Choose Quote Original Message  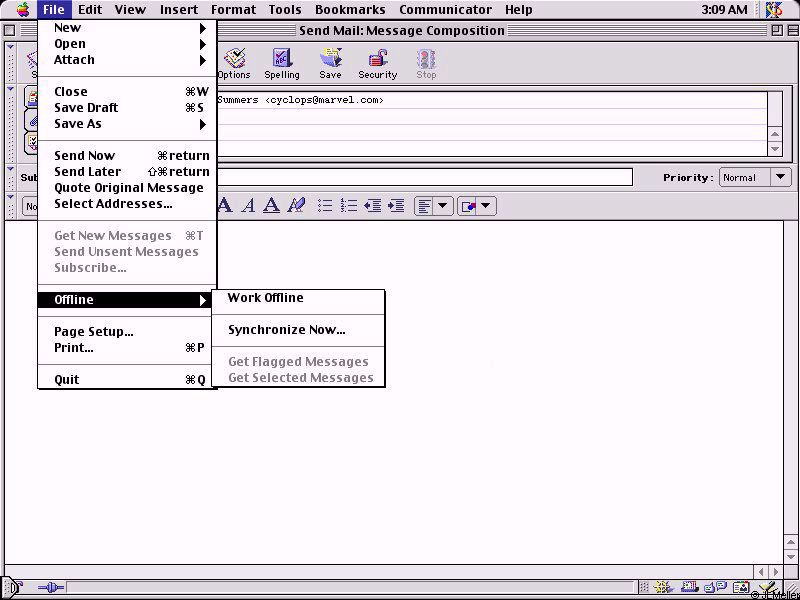coord(128,187)
